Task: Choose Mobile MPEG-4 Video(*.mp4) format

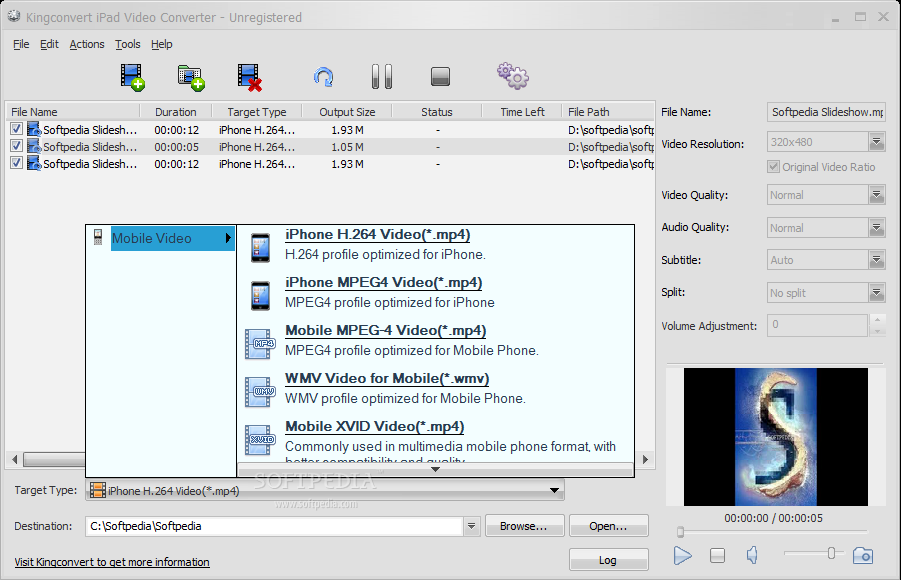Action: 386,331
